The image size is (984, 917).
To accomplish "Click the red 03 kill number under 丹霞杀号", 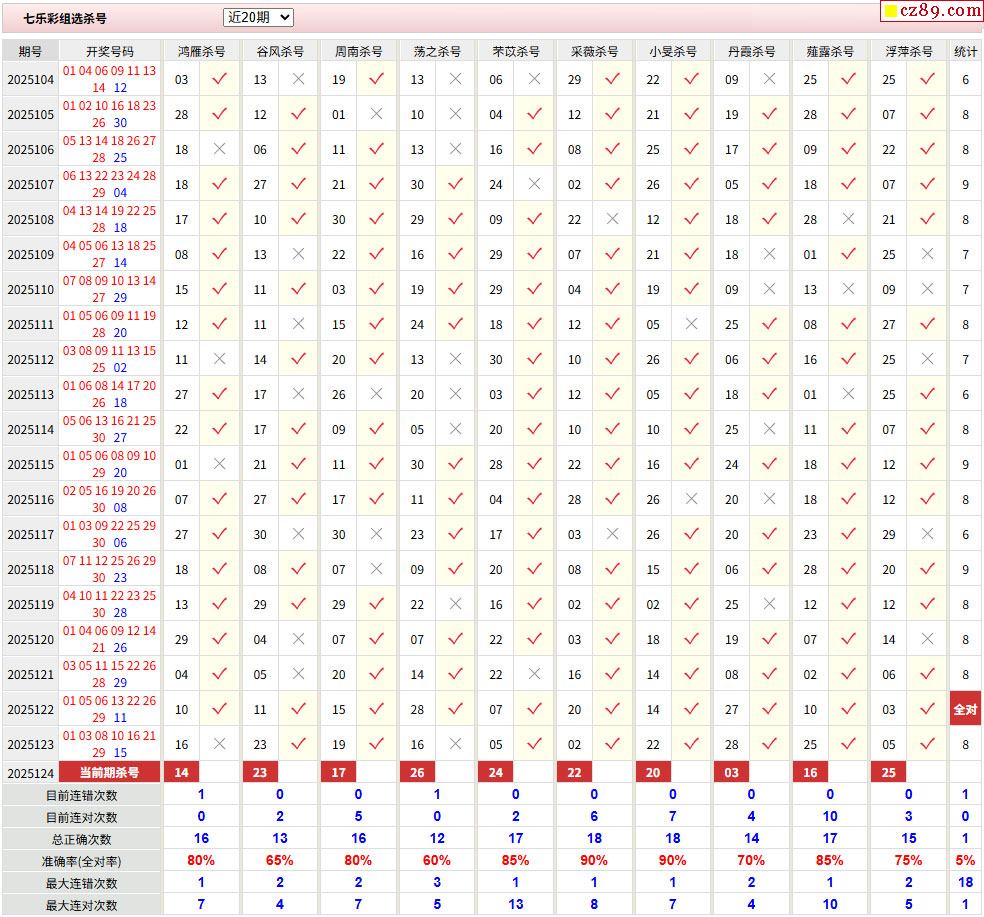I will click(732, 772).
